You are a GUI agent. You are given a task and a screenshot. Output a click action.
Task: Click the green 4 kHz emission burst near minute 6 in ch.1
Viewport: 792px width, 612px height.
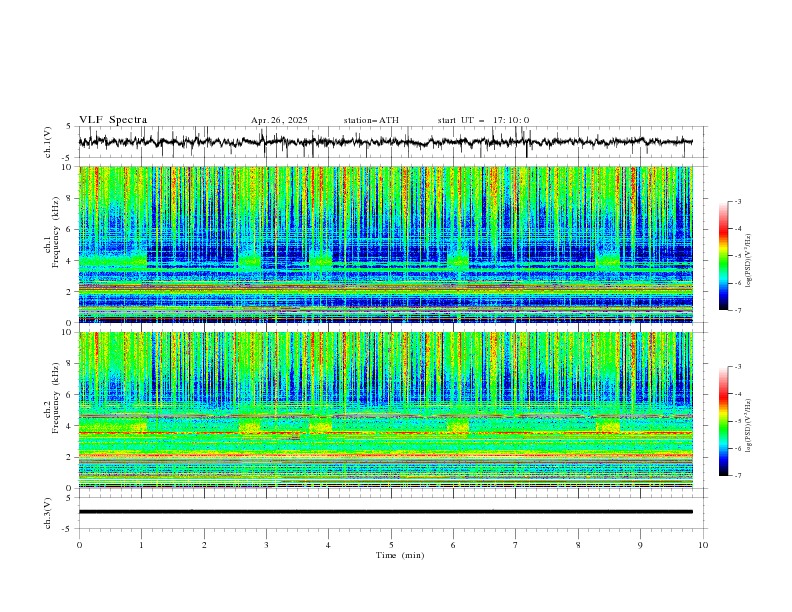458,261
